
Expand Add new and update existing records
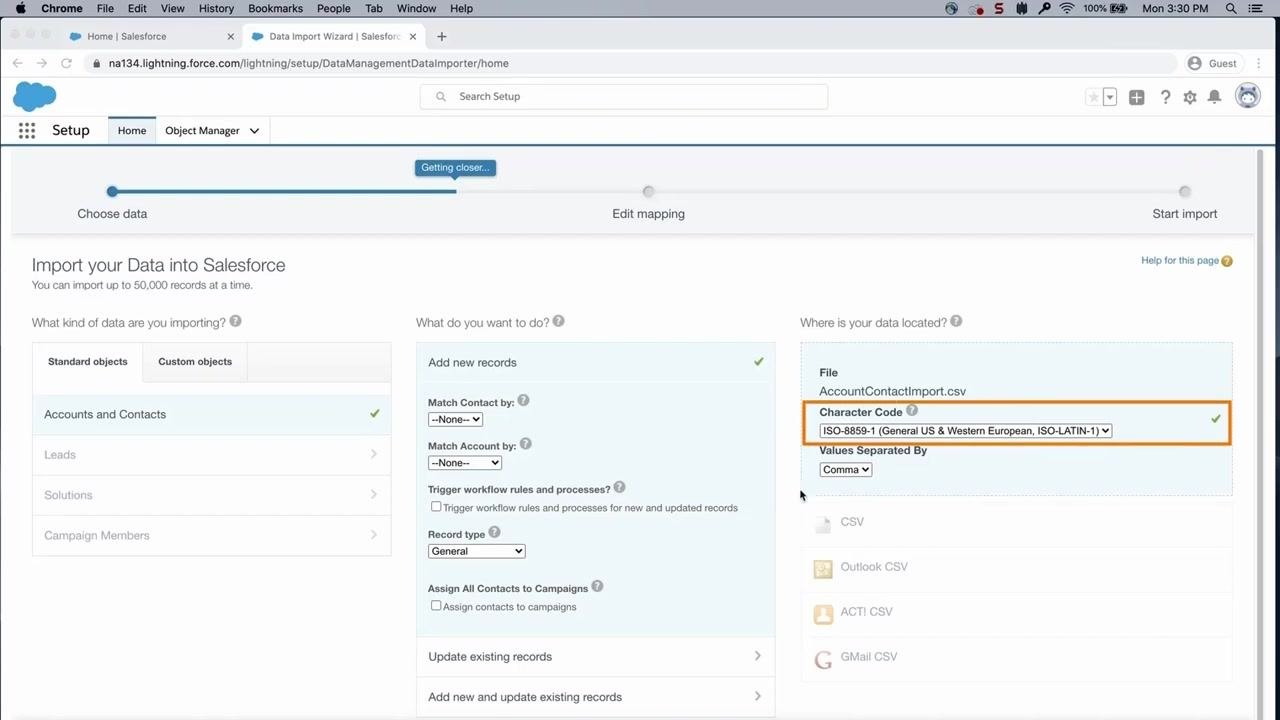(x=595, y=697)
